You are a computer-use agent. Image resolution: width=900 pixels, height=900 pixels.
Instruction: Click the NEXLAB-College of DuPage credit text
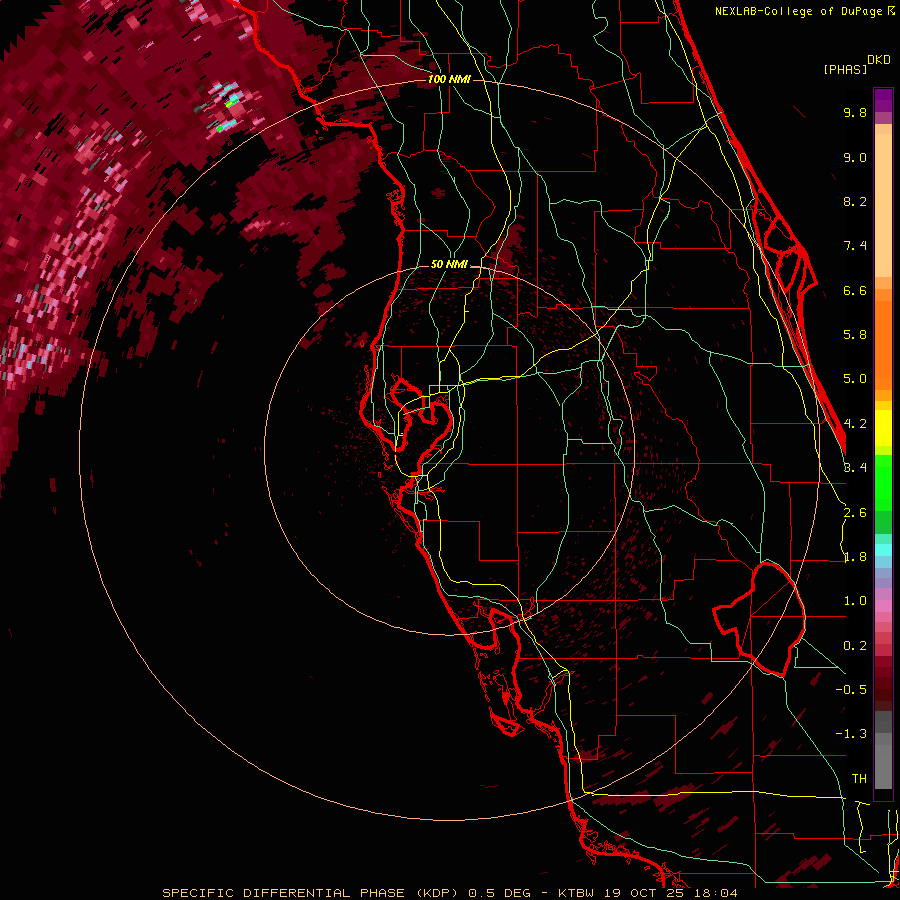798,11
